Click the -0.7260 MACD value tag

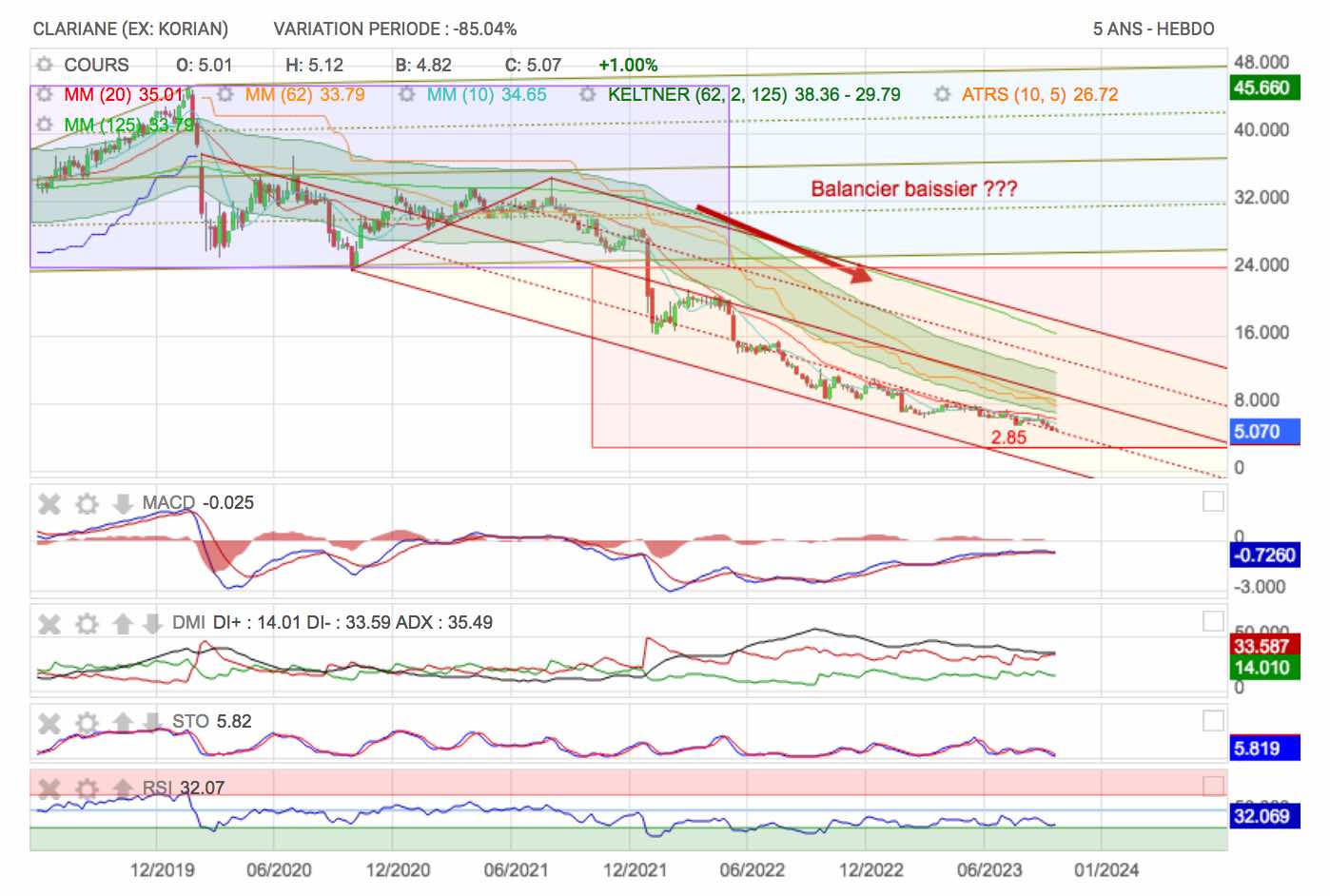(x=1264, y=555)
